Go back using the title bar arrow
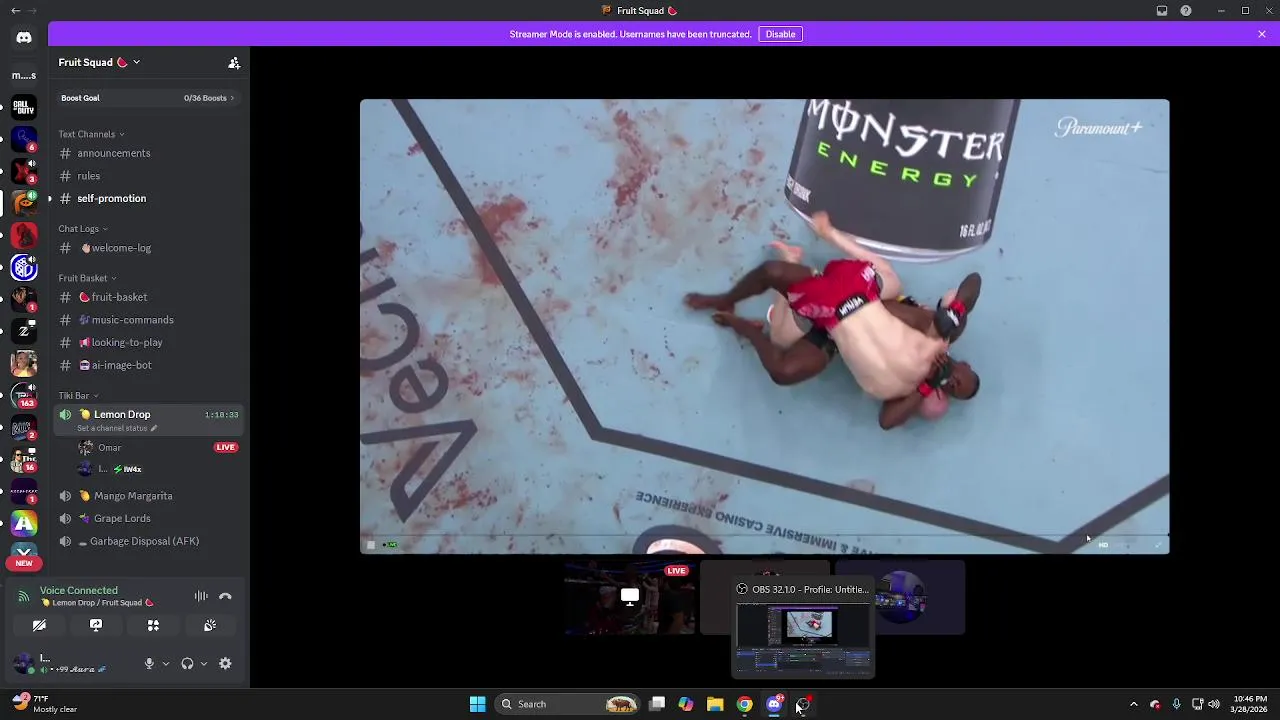 (x=15, y=11)
